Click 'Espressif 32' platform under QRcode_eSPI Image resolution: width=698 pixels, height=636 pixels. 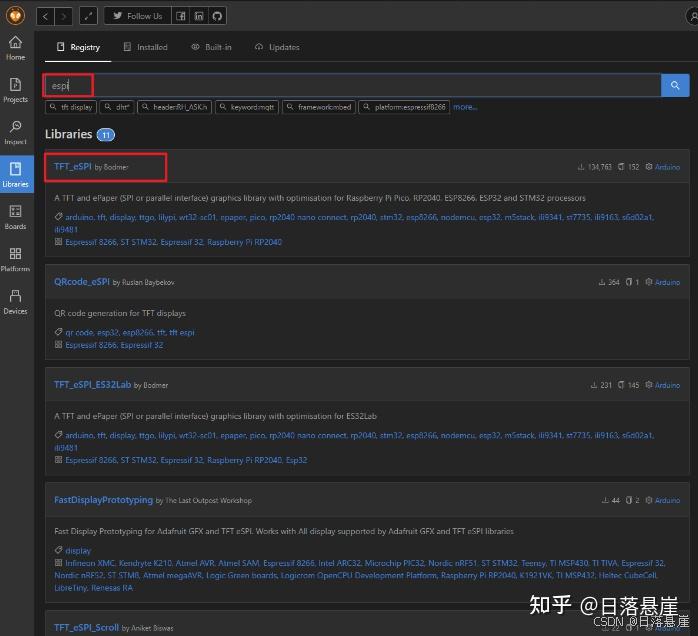pyautogui.click(x=143, y=345)
